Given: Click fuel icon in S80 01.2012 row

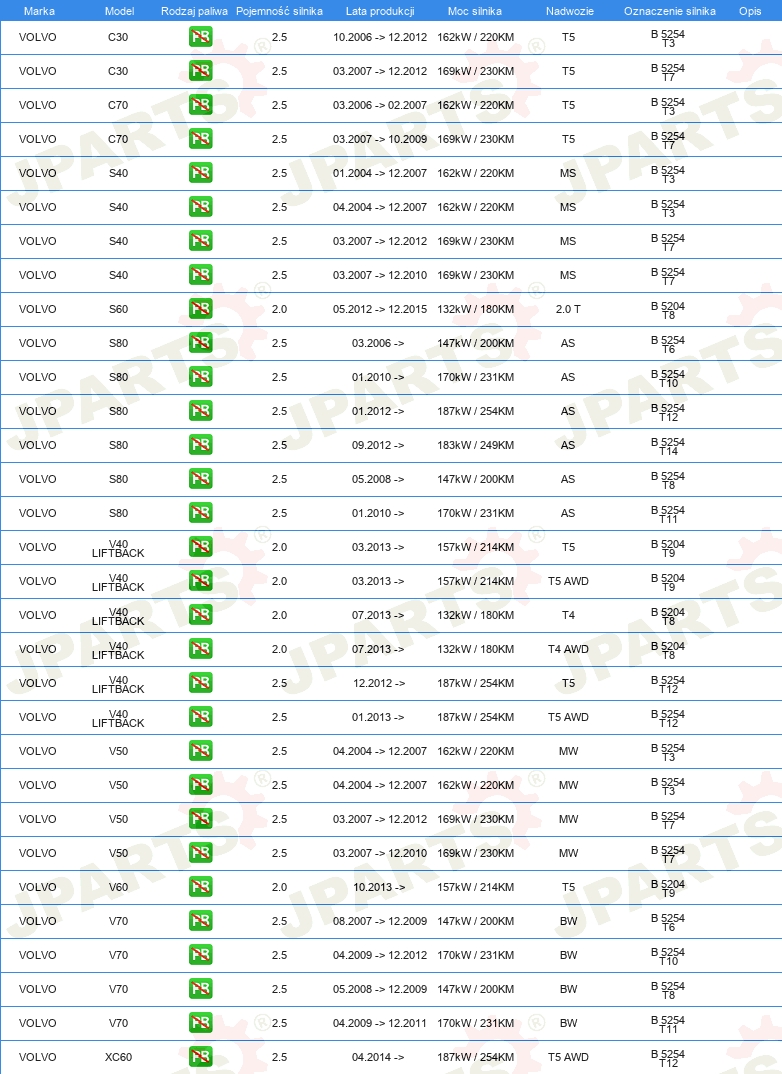Looking at the screenshot, I should point(201,411).
